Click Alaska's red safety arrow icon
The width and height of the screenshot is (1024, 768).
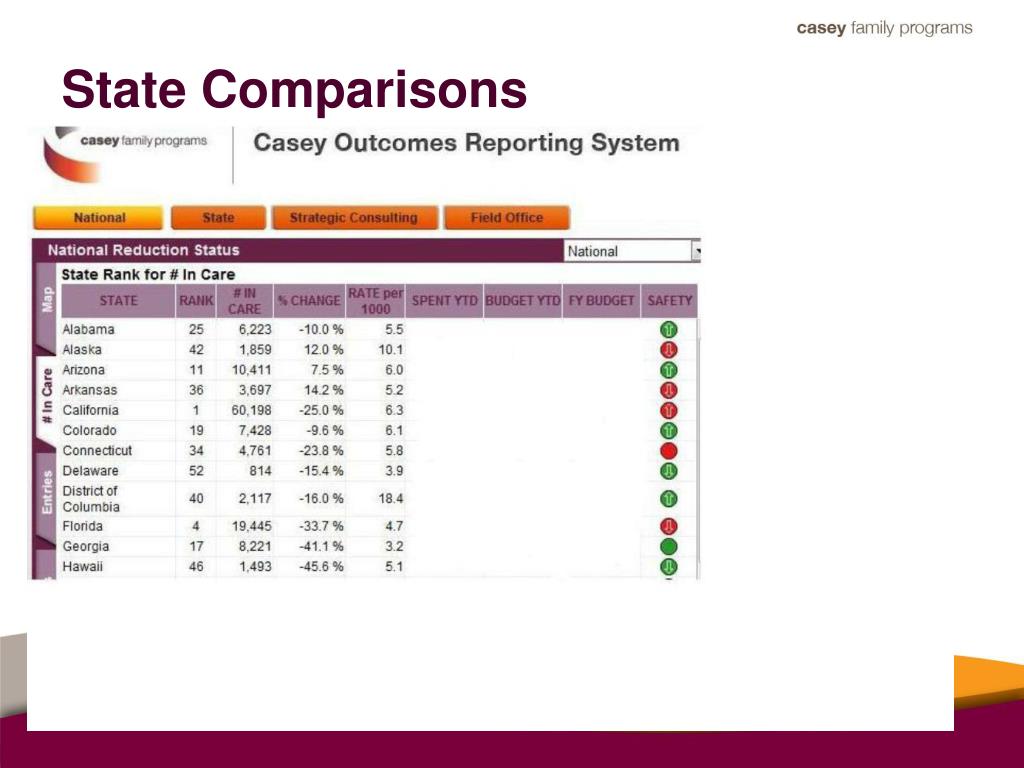(x=669, y=349)
